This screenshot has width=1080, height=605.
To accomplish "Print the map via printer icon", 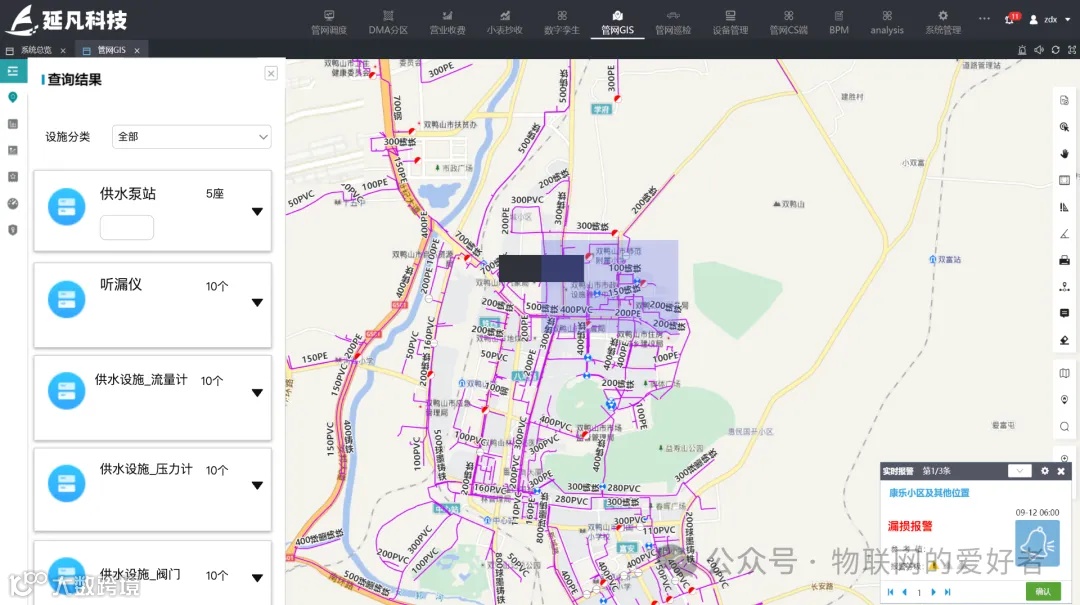I will click(1064, 260).
